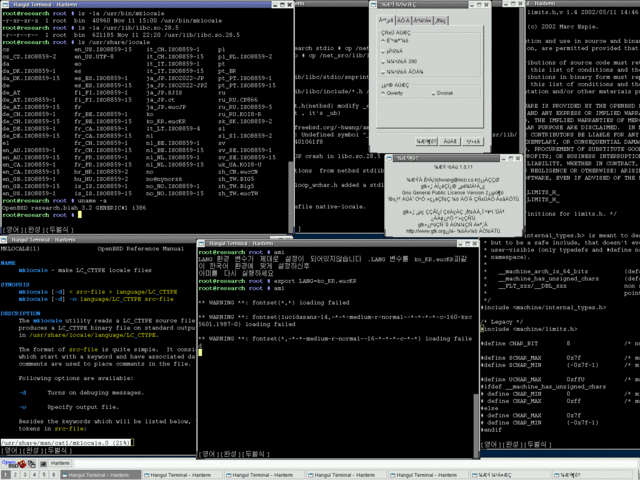
Task: Open the third tab of the settings dialog
Action: click(422, 20)
